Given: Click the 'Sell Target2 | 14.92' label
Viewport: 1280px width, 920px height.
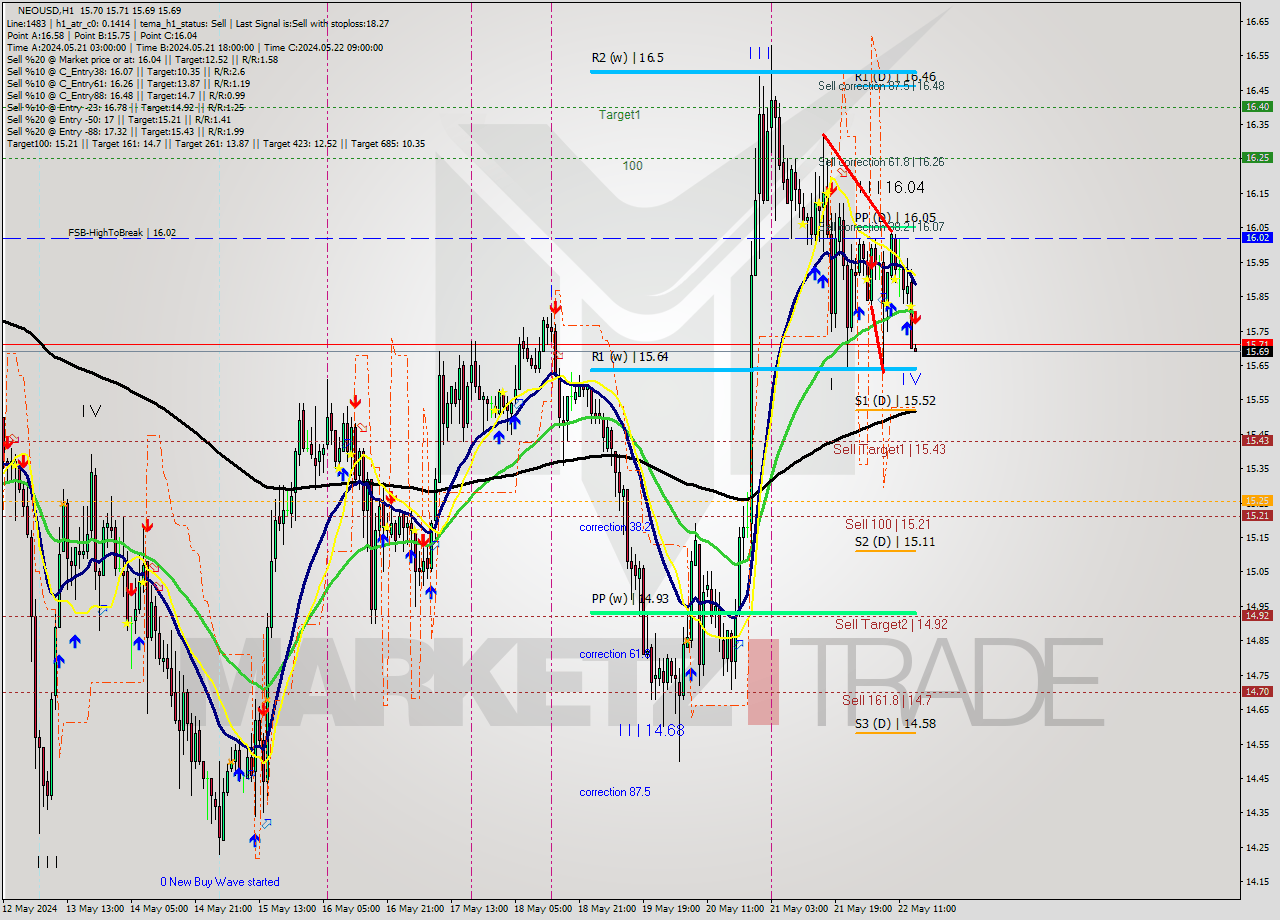Looking at the screenshot, I should coord(891,624).
